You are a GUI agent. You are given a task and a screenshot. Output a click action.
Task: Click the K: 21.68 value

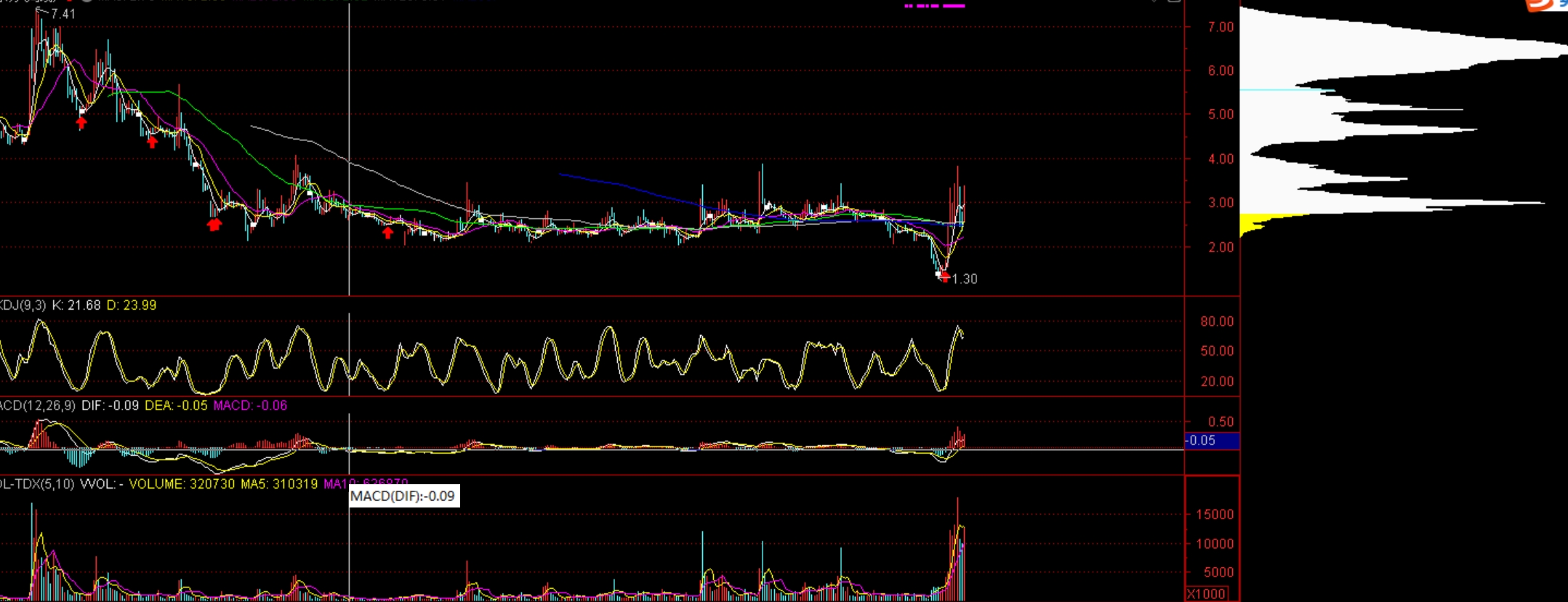76,305
